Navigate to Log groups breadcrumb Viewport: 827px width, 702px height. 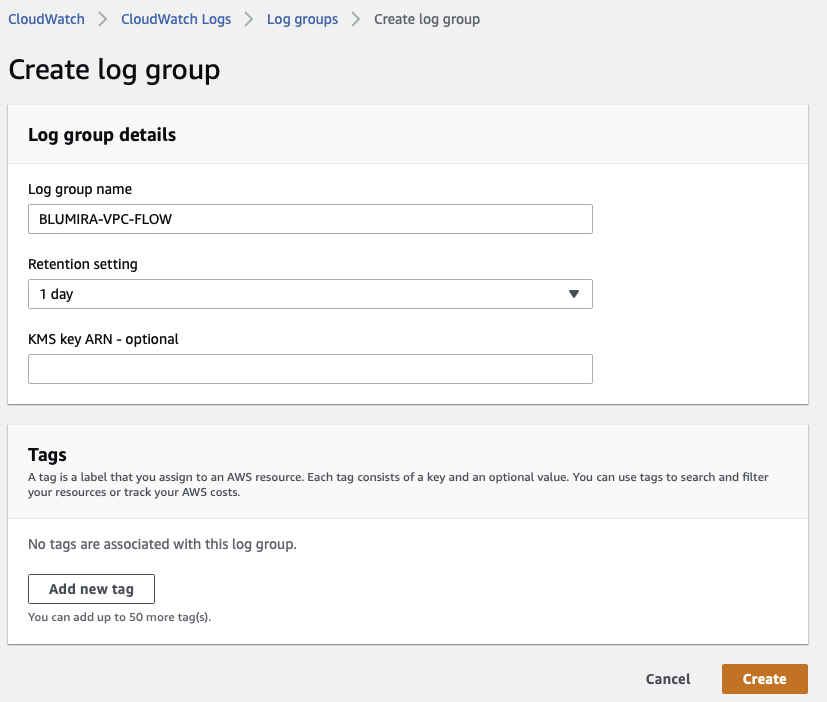[x=302, y=20]
